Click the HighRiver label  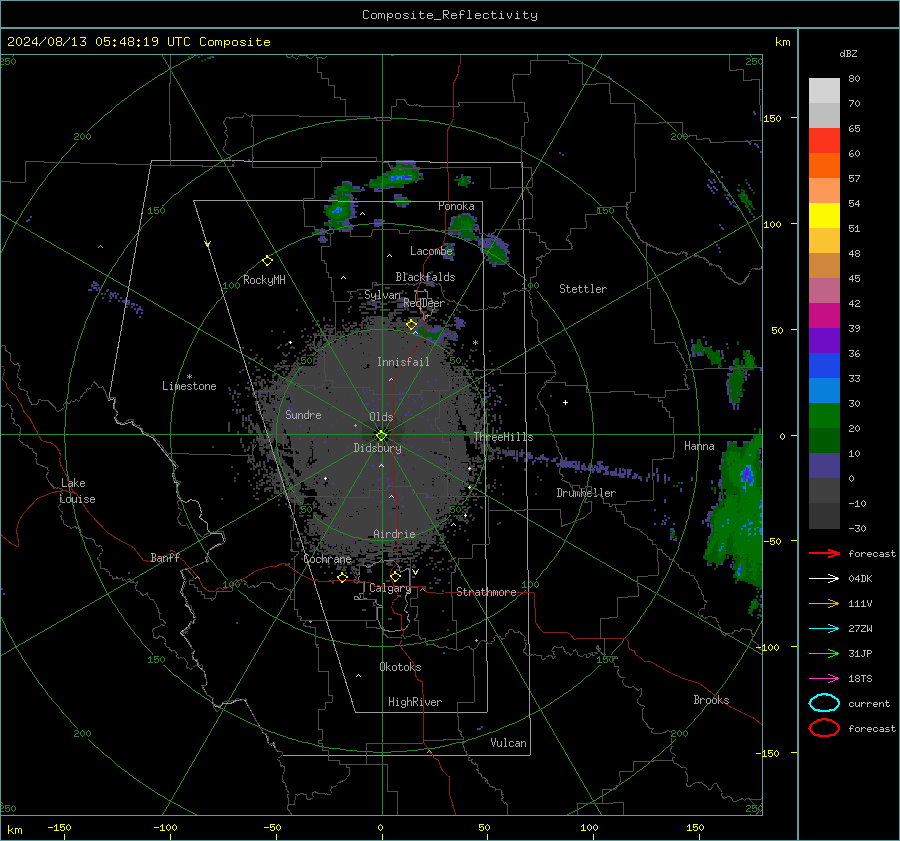coord(415,702)
